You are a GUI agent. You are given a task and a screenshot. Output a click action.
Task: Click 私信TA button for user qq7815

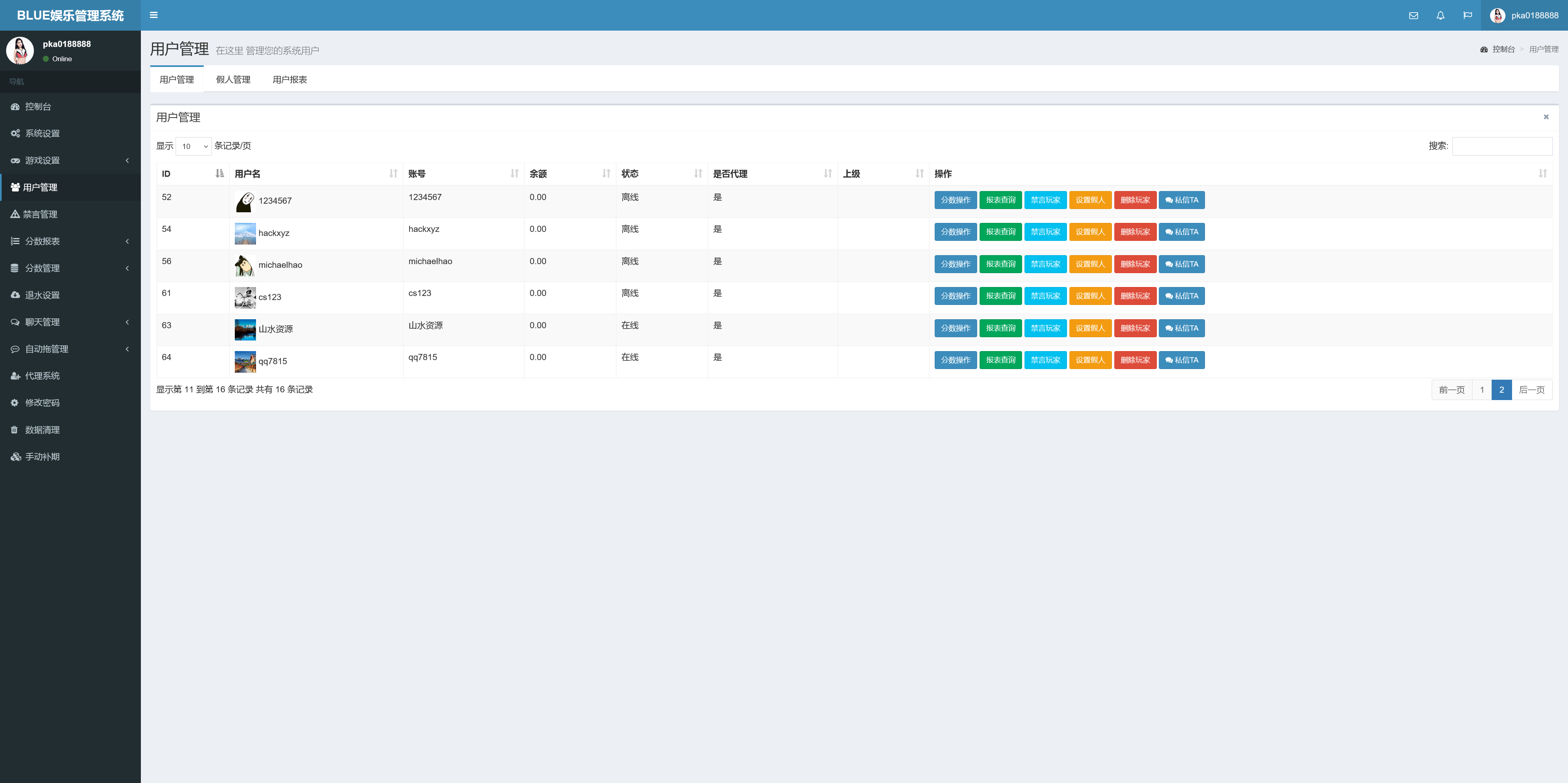1181,360
